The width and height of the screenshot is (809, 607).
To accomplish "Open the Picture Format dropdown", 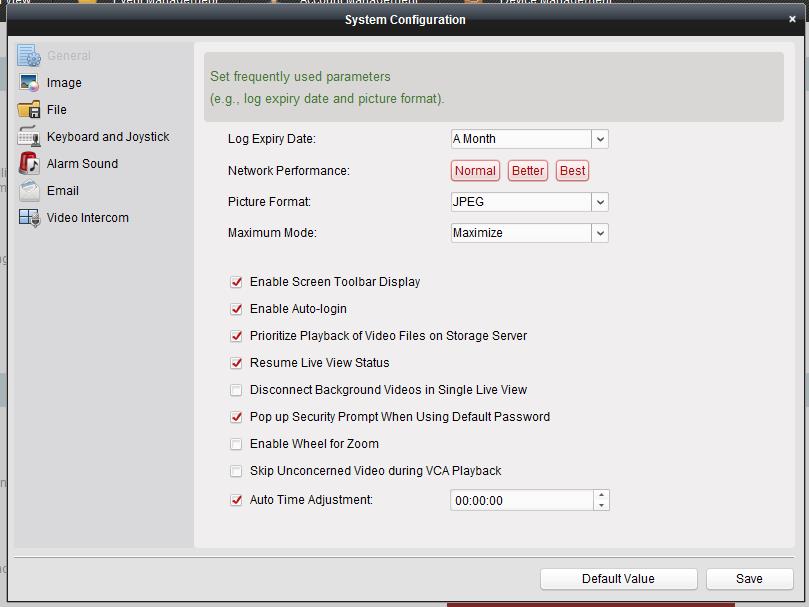I will tap(599, 202).
